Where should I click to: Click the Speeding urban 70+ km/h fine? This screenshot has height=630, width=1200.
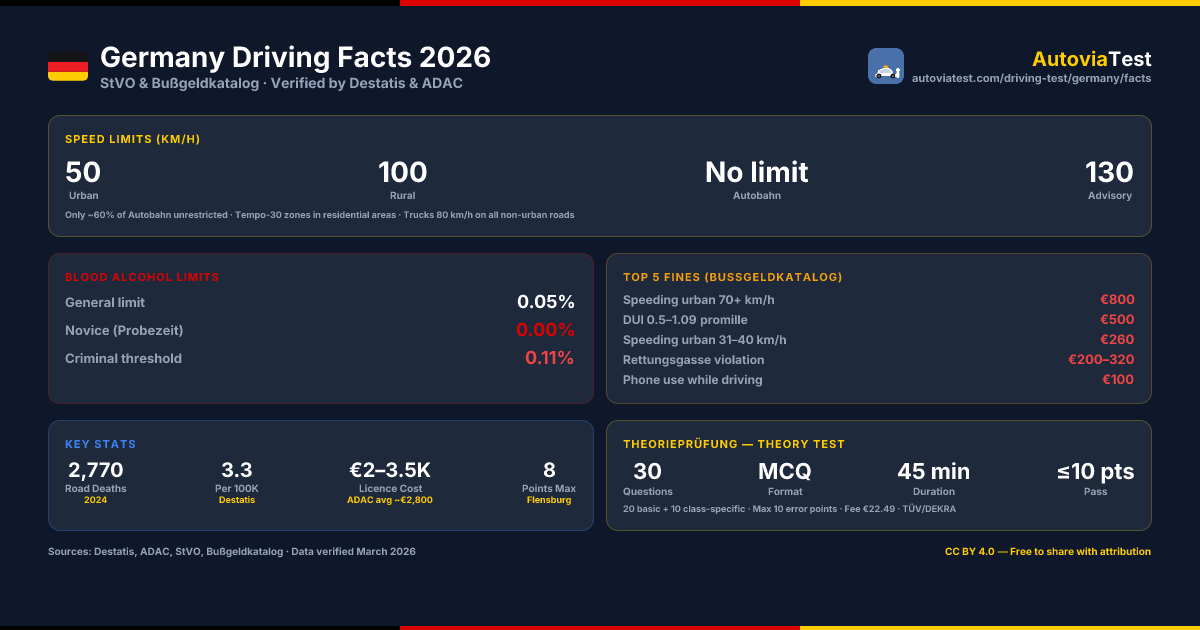[879, 300]
